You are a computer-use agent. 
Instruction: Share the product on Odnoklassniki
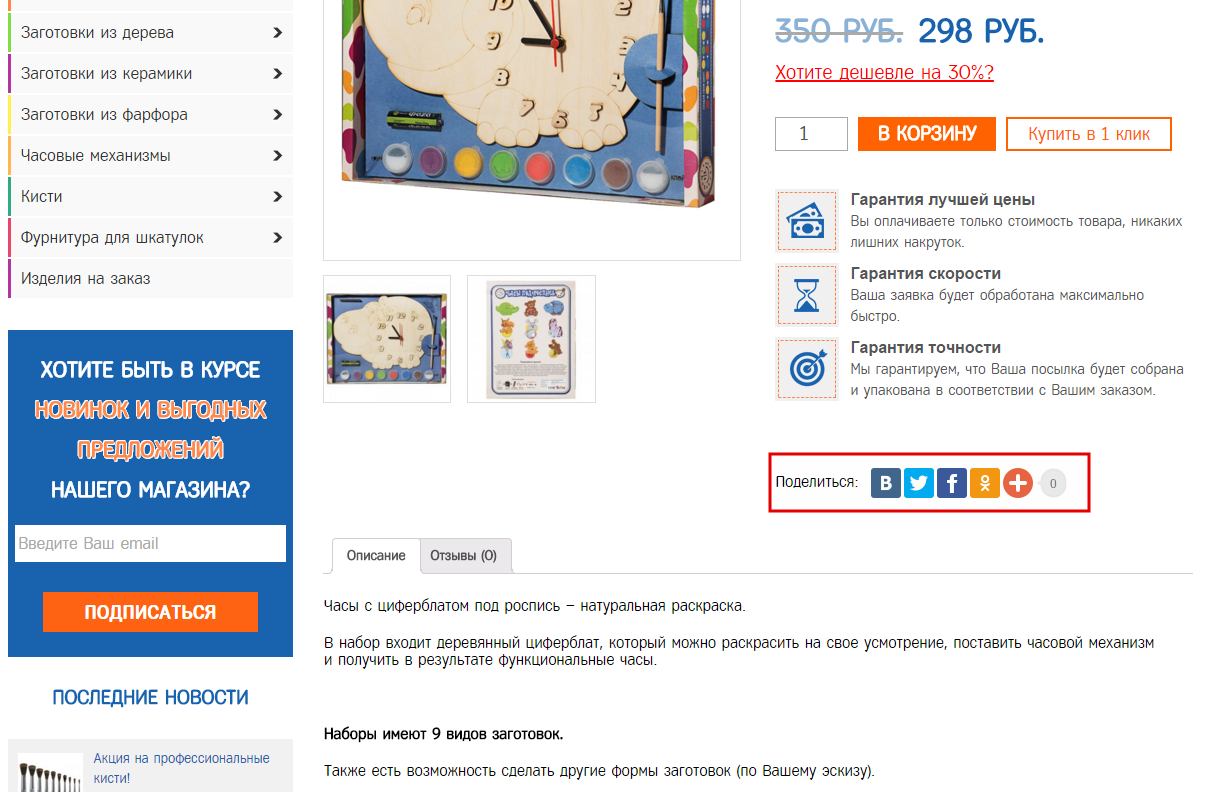tap(985, 484)
